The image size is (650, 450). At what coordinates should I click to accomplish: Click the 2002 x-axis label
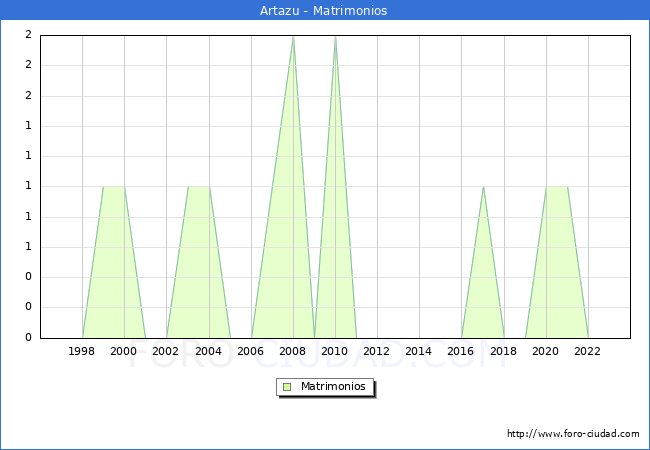pyautogui.click(x=166, y=351)
